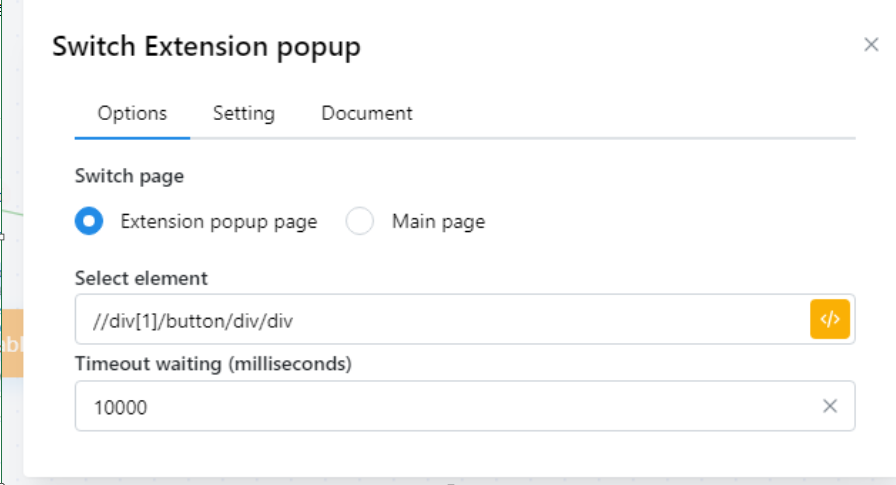Click the "Select element" field label
Viewport: 896px width, 485px height.
tap(141, 278)
